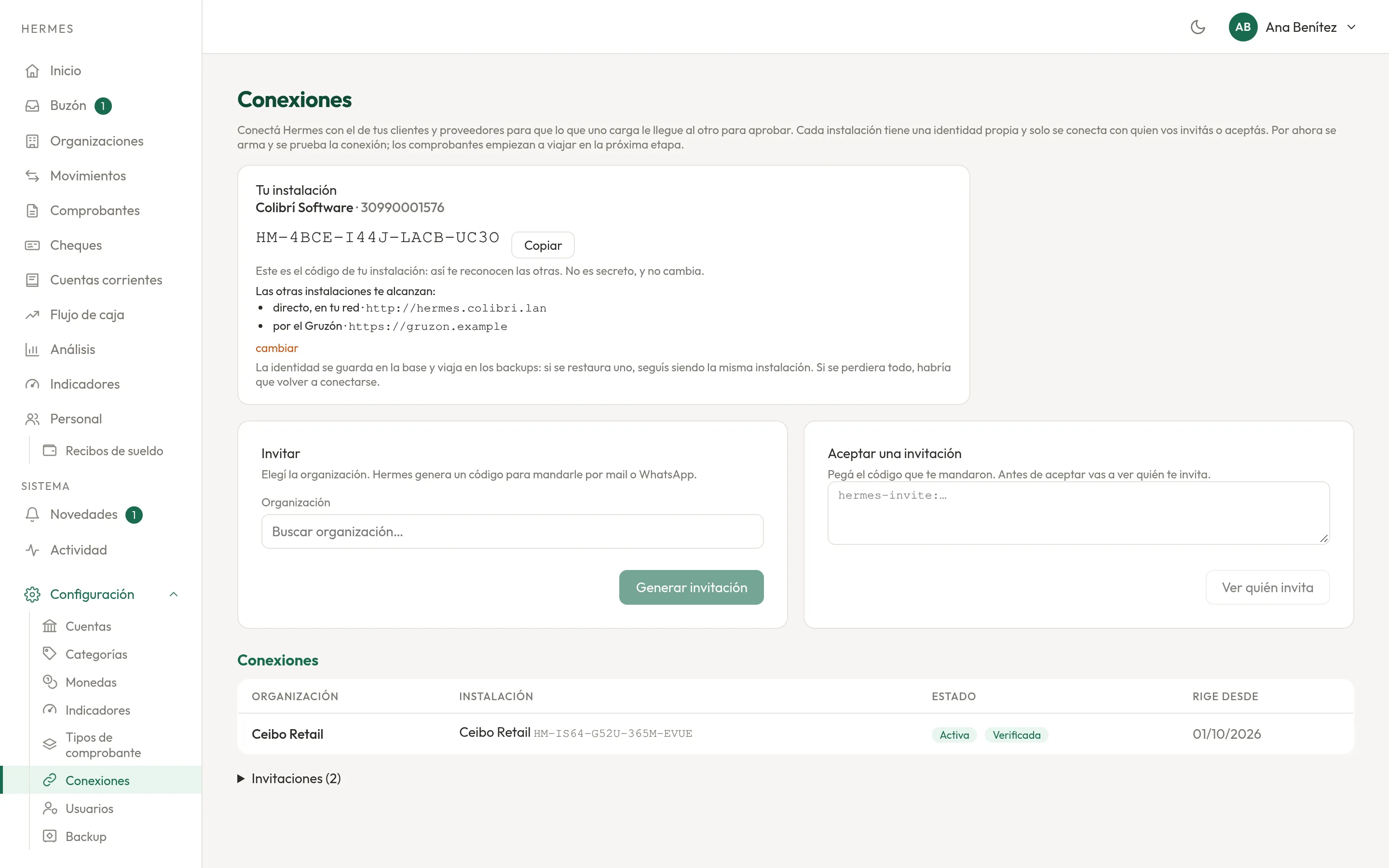1389x868 pixels.
Task: Open Cheques via its card icon
Action: click(32, 245)
